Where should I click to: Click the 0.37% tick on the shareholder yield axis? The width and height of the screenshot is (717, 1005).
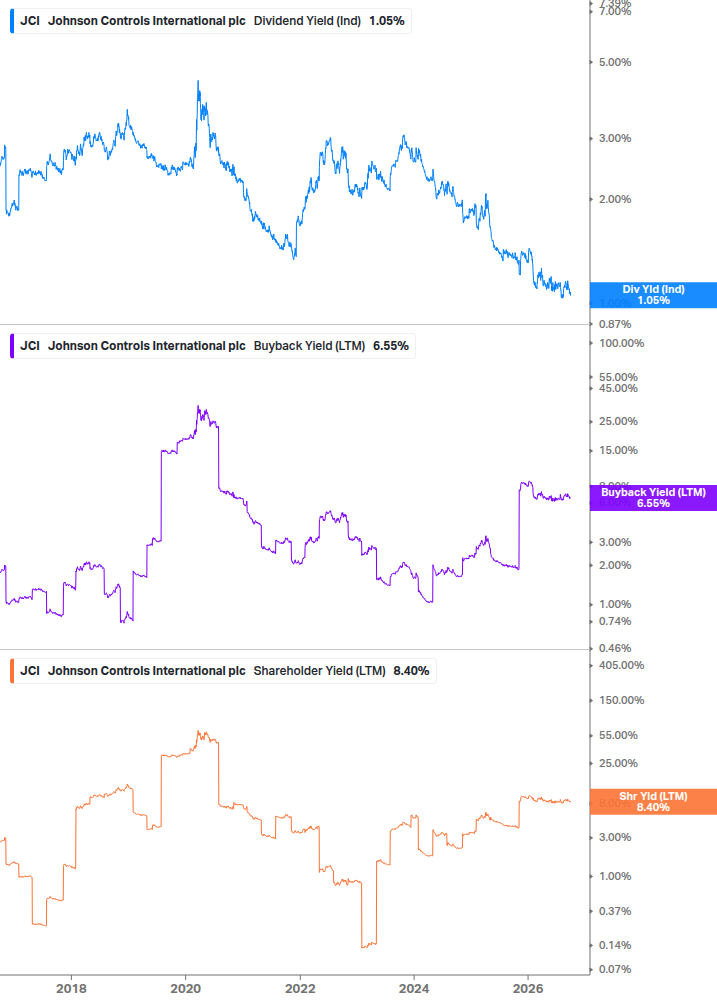coord(615,911)
